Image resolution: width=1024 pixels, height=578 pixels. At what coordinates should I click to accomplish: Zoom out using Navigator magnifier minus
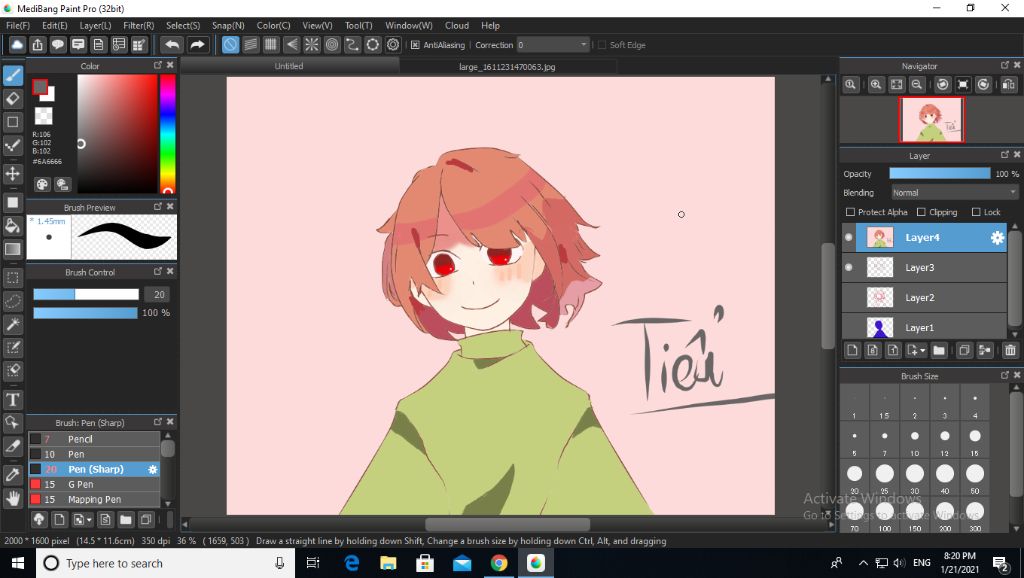[x=917, y=84]
